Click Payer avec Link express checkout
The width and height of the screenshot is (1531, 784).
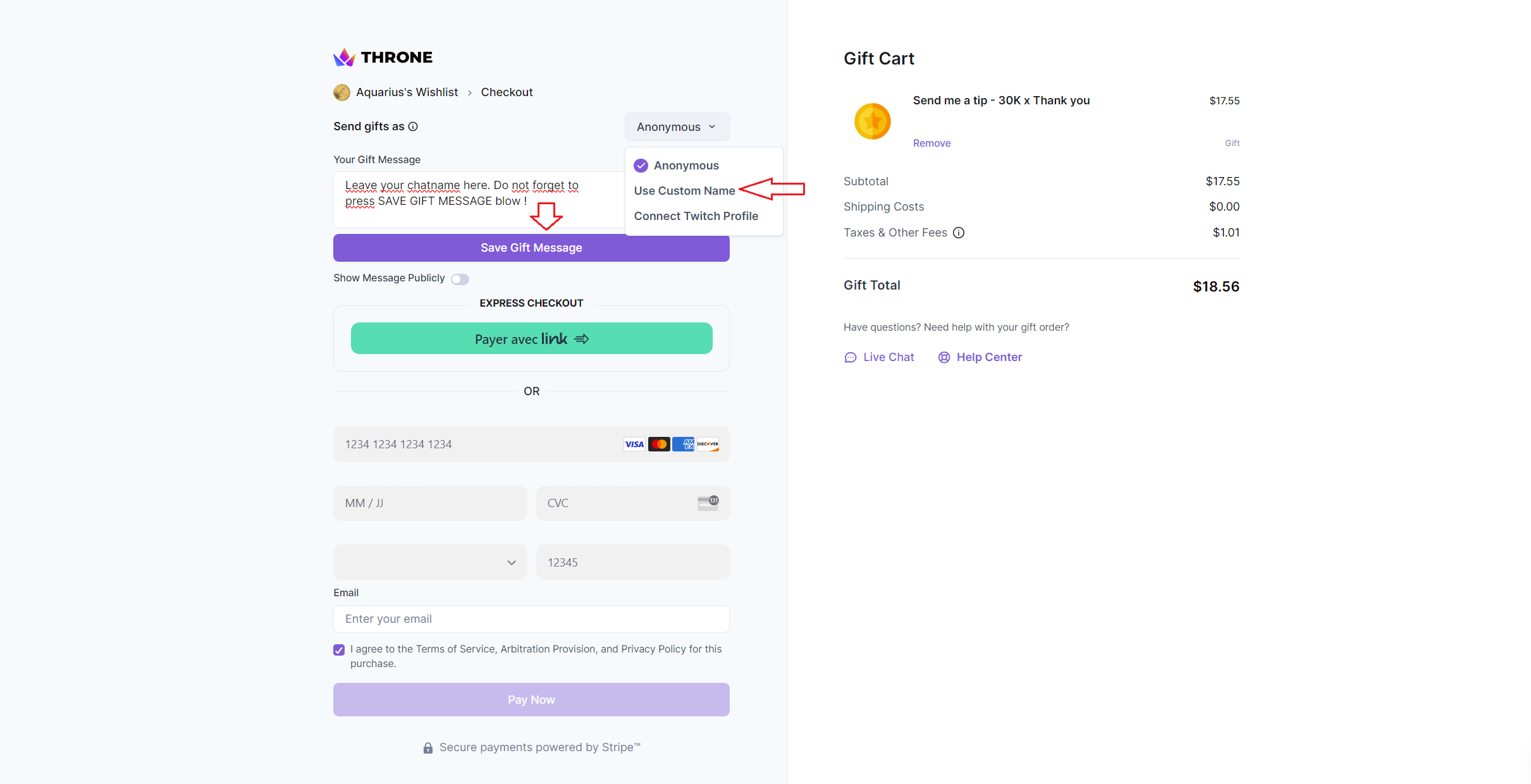[x=531, y=339]
